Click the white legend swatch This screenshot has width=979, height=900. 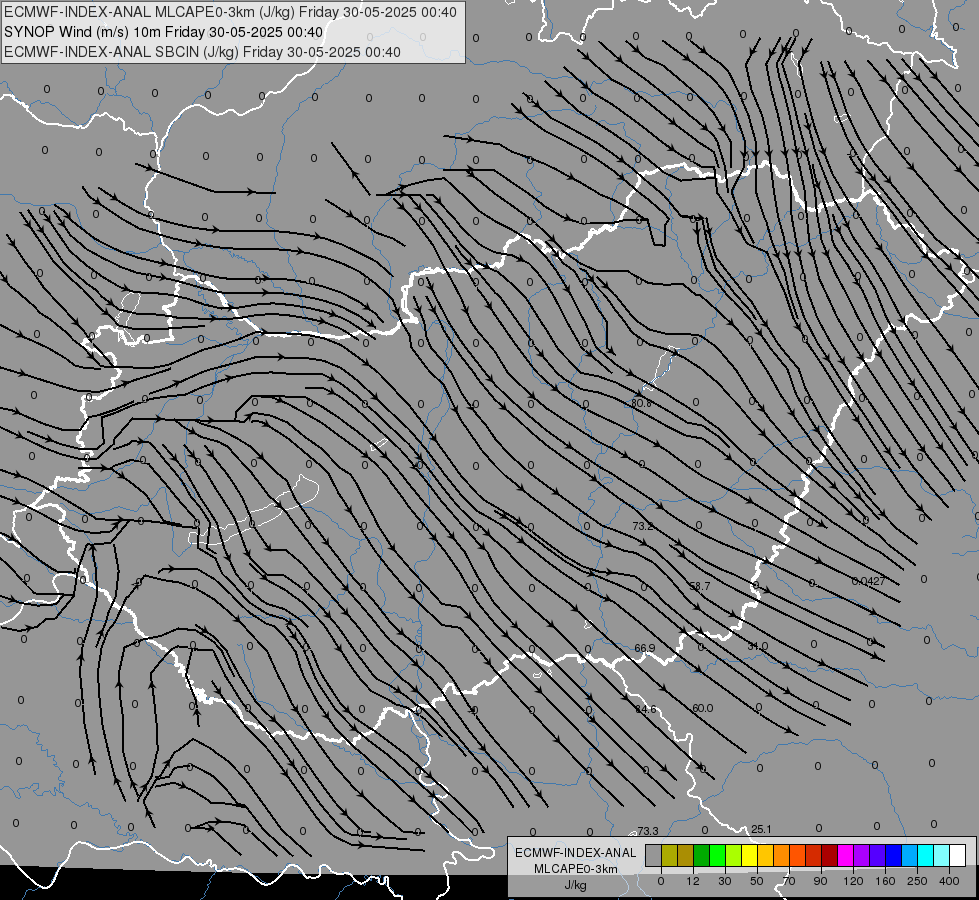(x=957, y=855)
